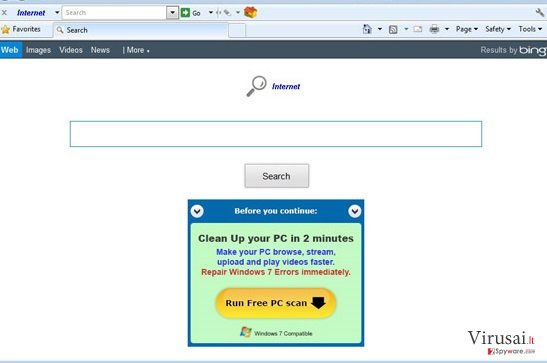Click left chevron on Before you continue
Image resolution: width=547 pixels, height=363 pixels.
point(197,211)
